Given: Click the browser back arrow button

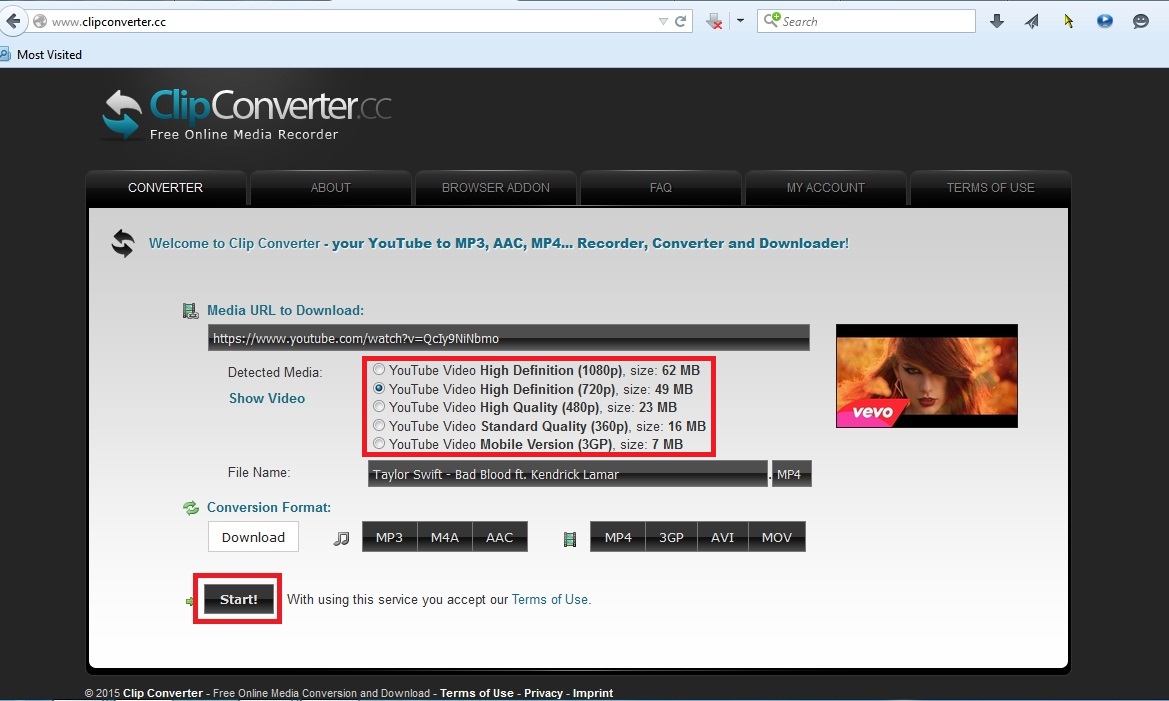Looking at the screenshot, I should [13, 21].
